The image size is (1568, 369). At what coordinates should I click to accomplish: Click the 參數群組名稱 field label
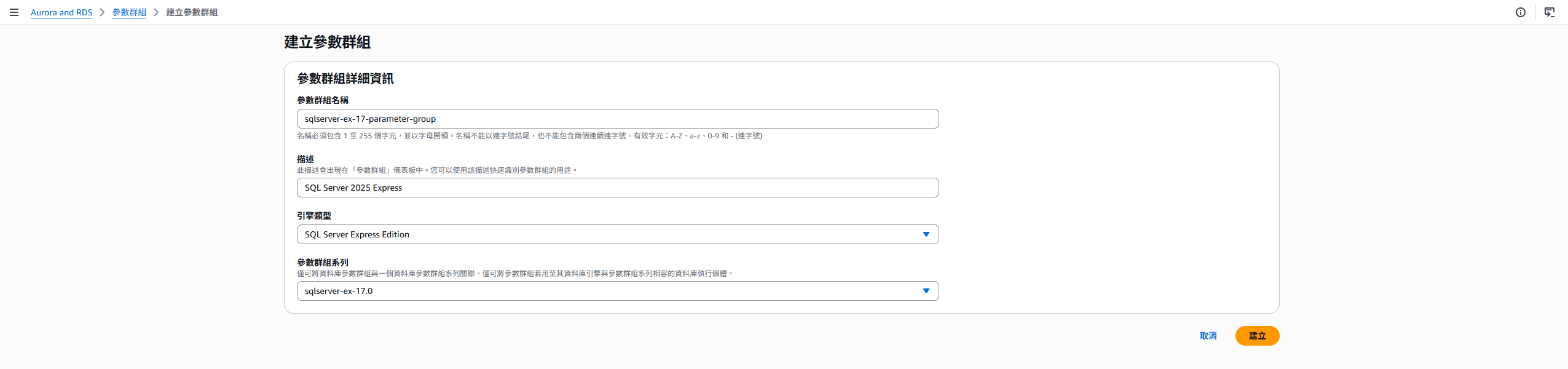tap(323, 100)
